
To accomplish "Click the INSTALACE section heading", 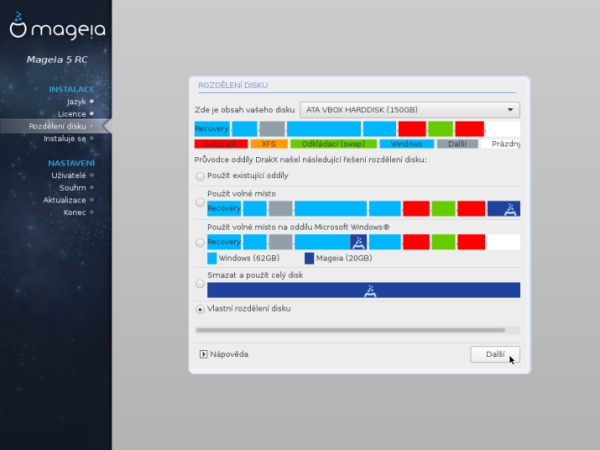I will coord(72,90).
